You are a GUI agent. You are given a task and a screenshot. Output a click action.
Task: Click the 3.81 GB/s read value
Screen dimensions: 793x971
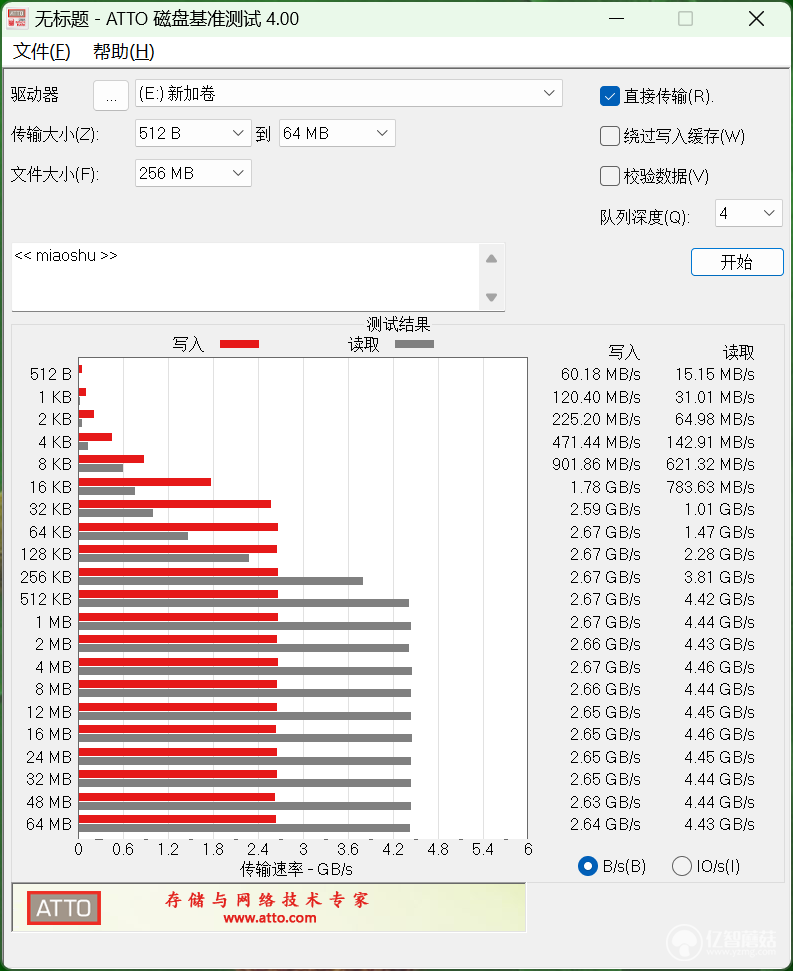click(x=719, y=577)
